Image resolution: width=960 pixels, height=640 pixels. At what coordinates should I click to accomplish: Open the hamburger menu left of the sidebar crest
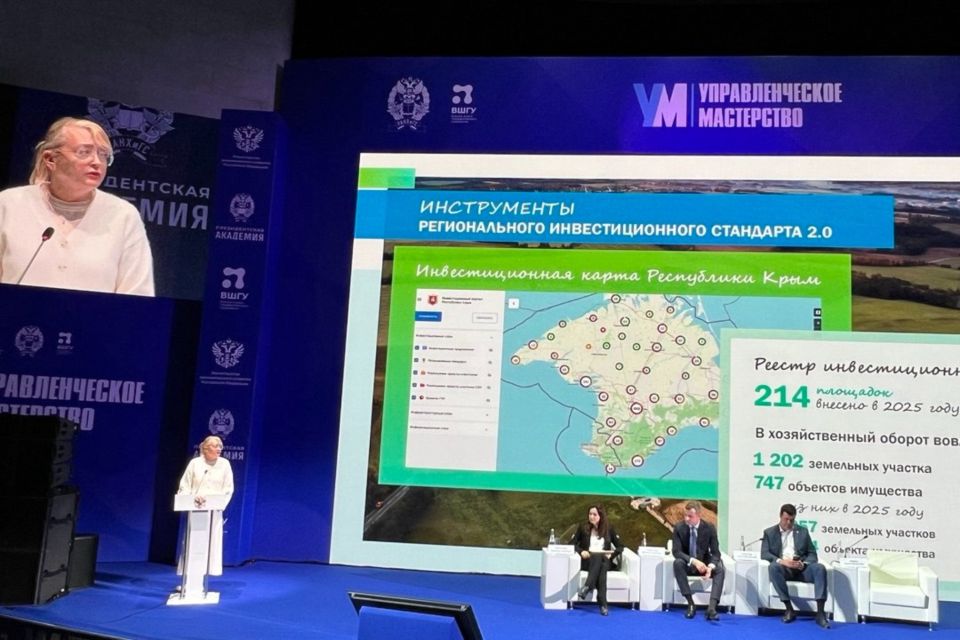point(417,299)
